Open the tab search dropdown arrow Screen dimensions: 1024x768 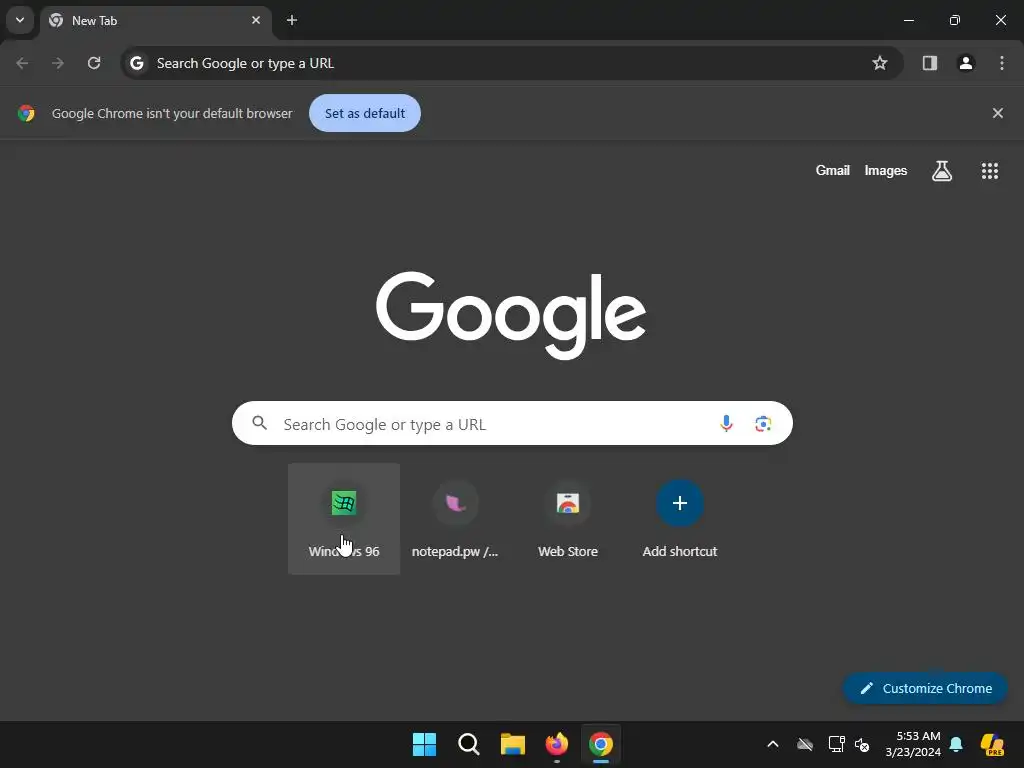tap(20, 20)
